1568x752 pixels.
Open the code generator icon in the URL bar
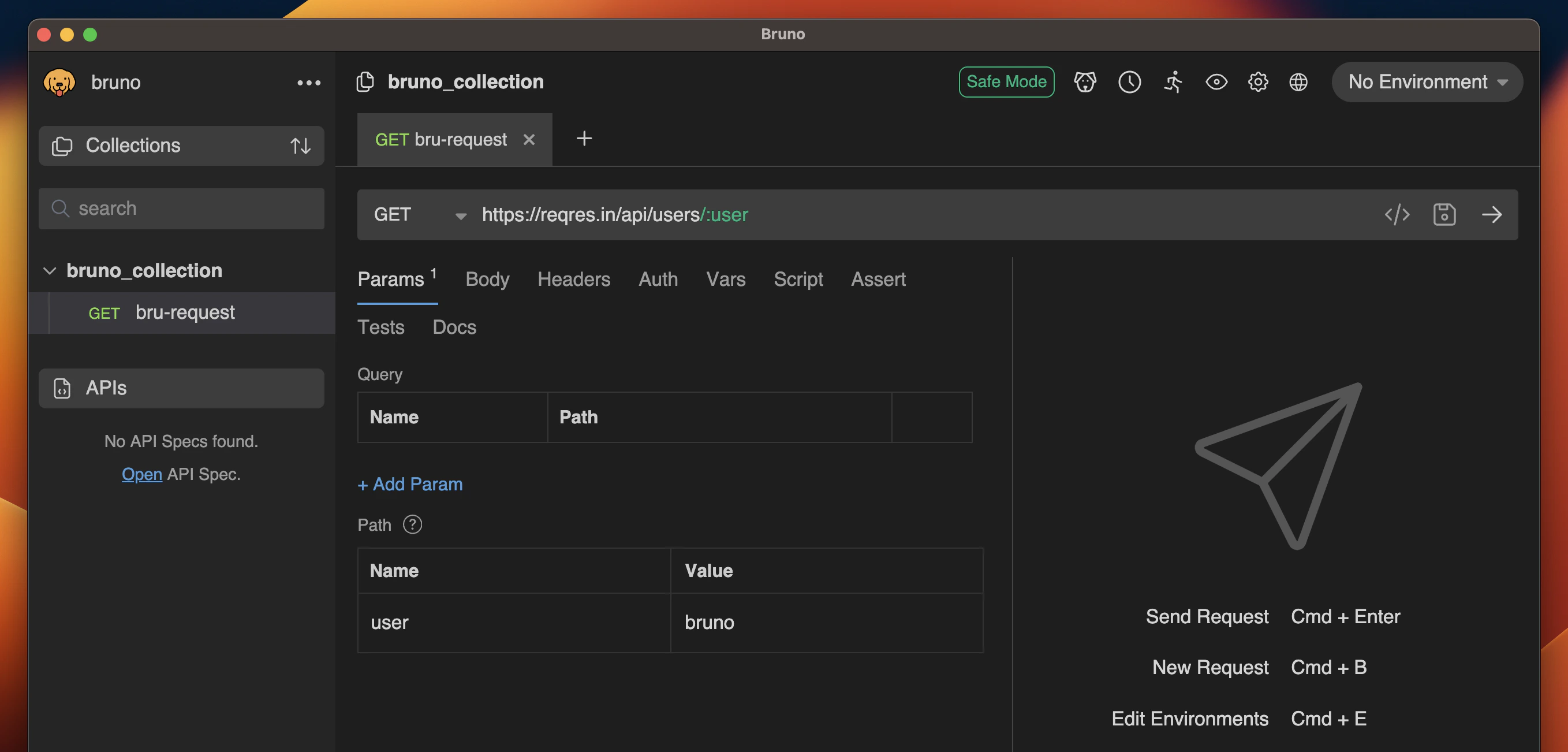tap(1397, 214)
